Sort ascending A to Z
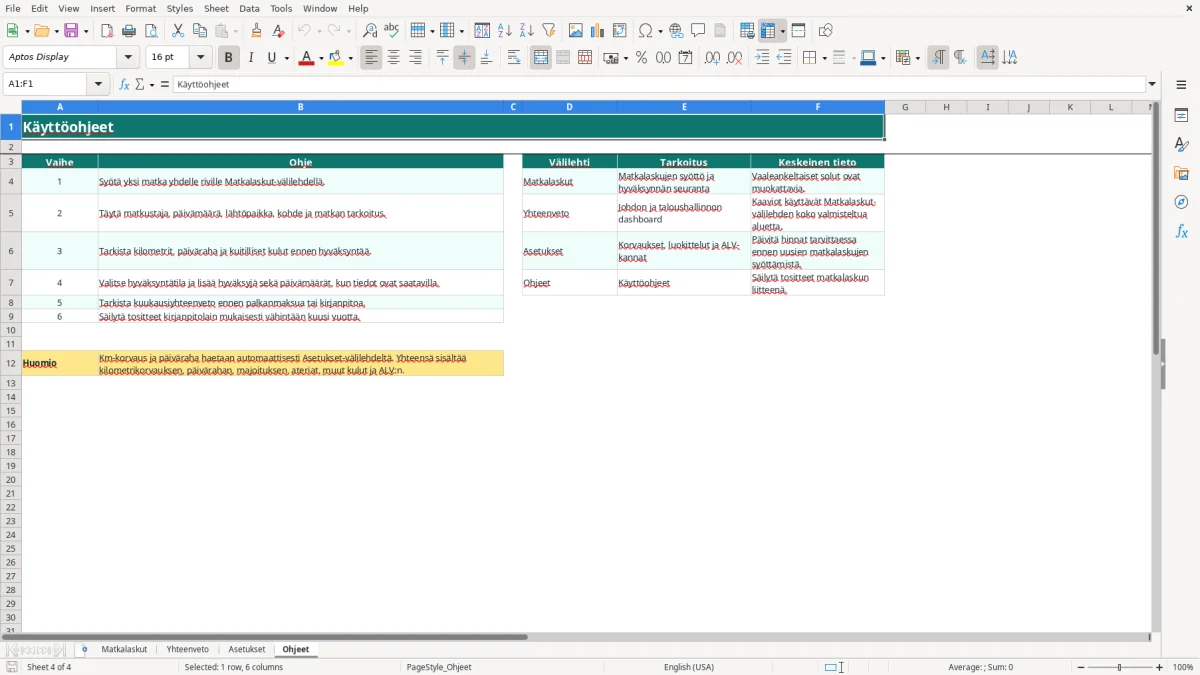This screenshot has height=675, width=1200. click(505, 31)
